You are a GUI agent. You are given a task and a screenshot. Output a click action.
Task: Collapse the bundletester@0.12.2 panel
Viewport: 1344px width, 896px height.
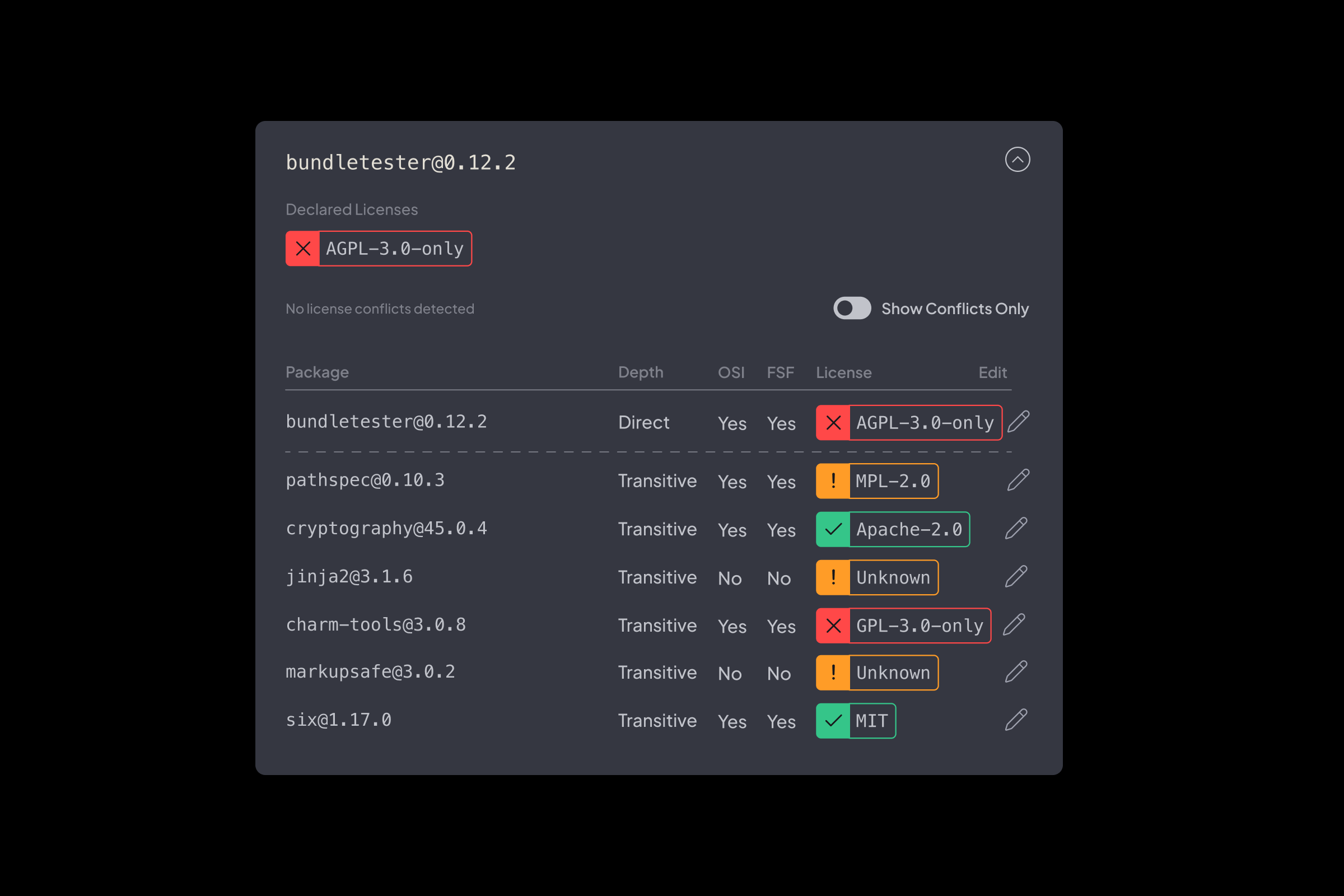point(1017,160)
